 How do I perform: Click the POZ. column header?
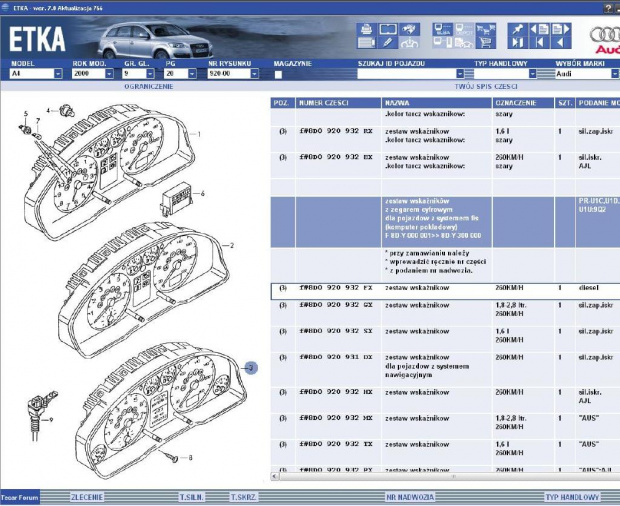(283, 103)
